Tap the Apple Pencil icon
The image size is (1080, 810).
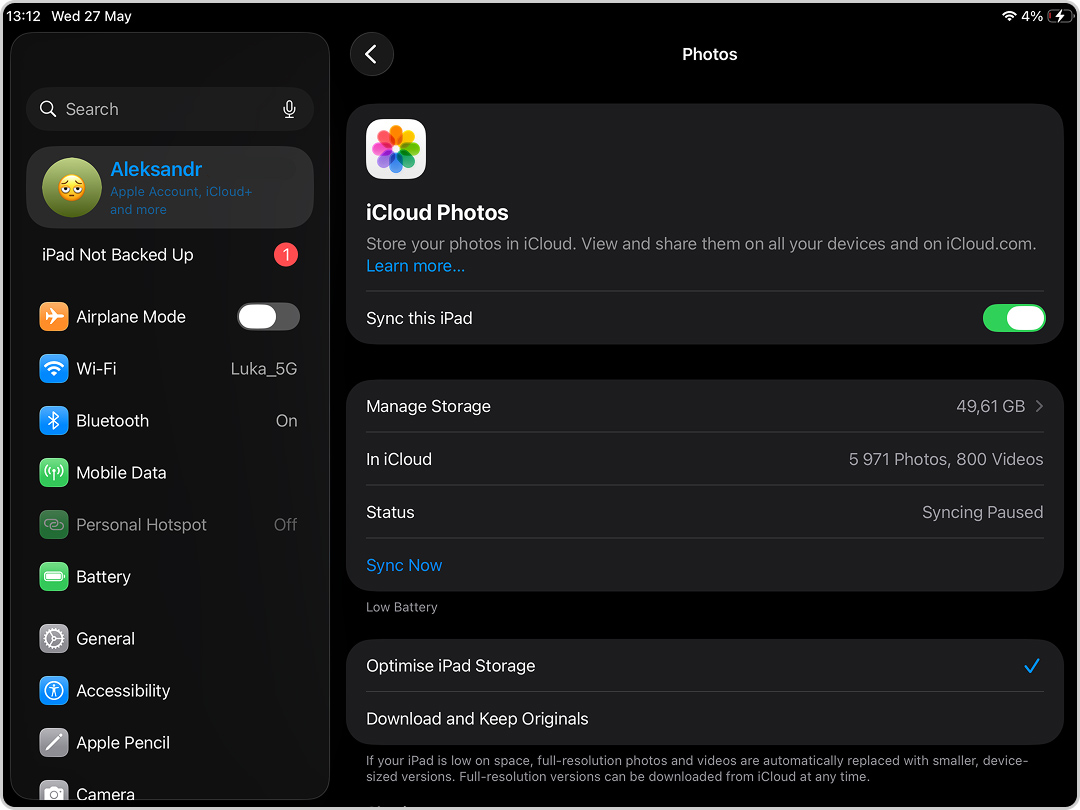[54, 742]
